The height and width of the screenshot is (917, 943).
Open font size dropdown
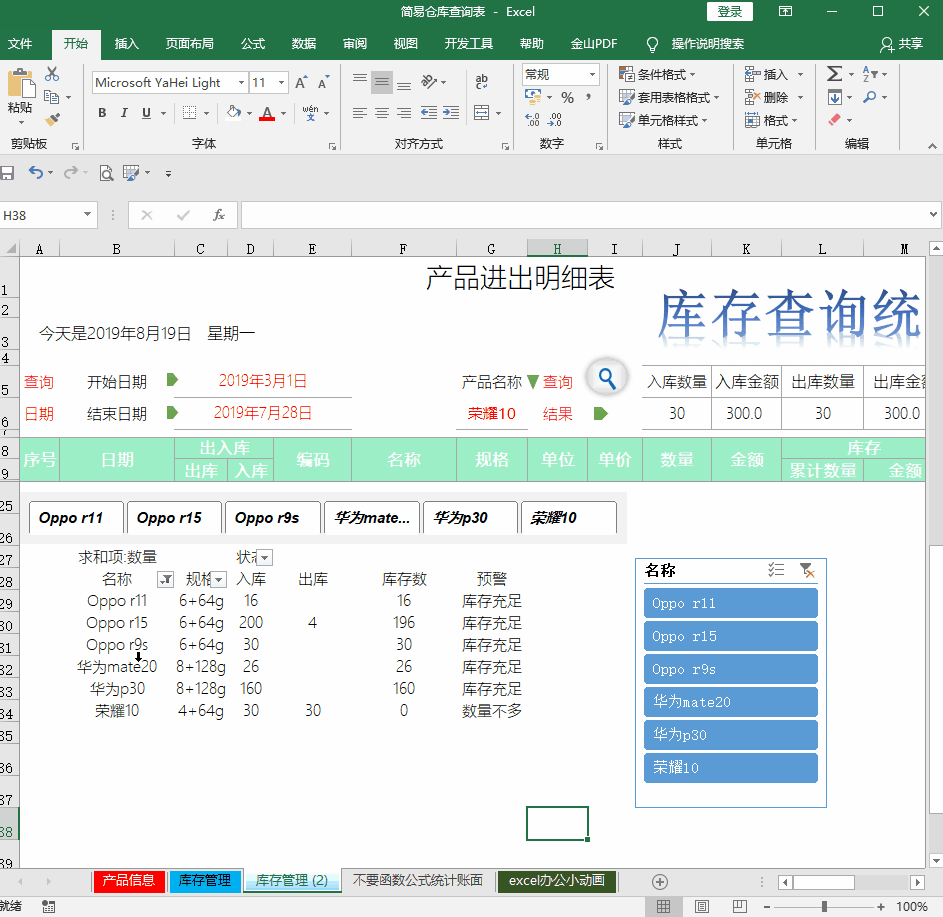pos(281,82)
